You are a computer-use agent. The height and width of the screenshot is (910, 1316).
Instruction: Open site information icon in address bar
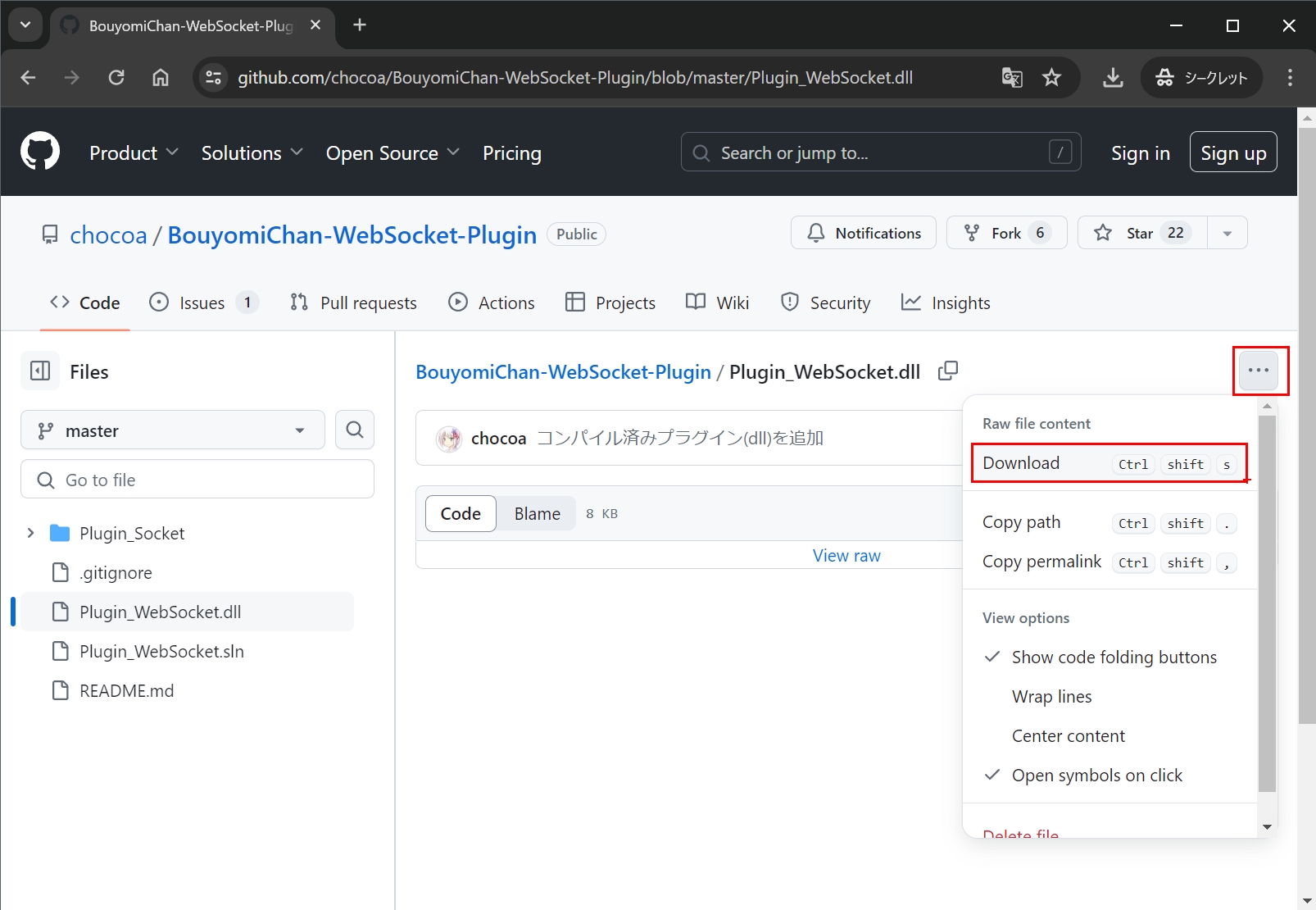pos(214,78)
